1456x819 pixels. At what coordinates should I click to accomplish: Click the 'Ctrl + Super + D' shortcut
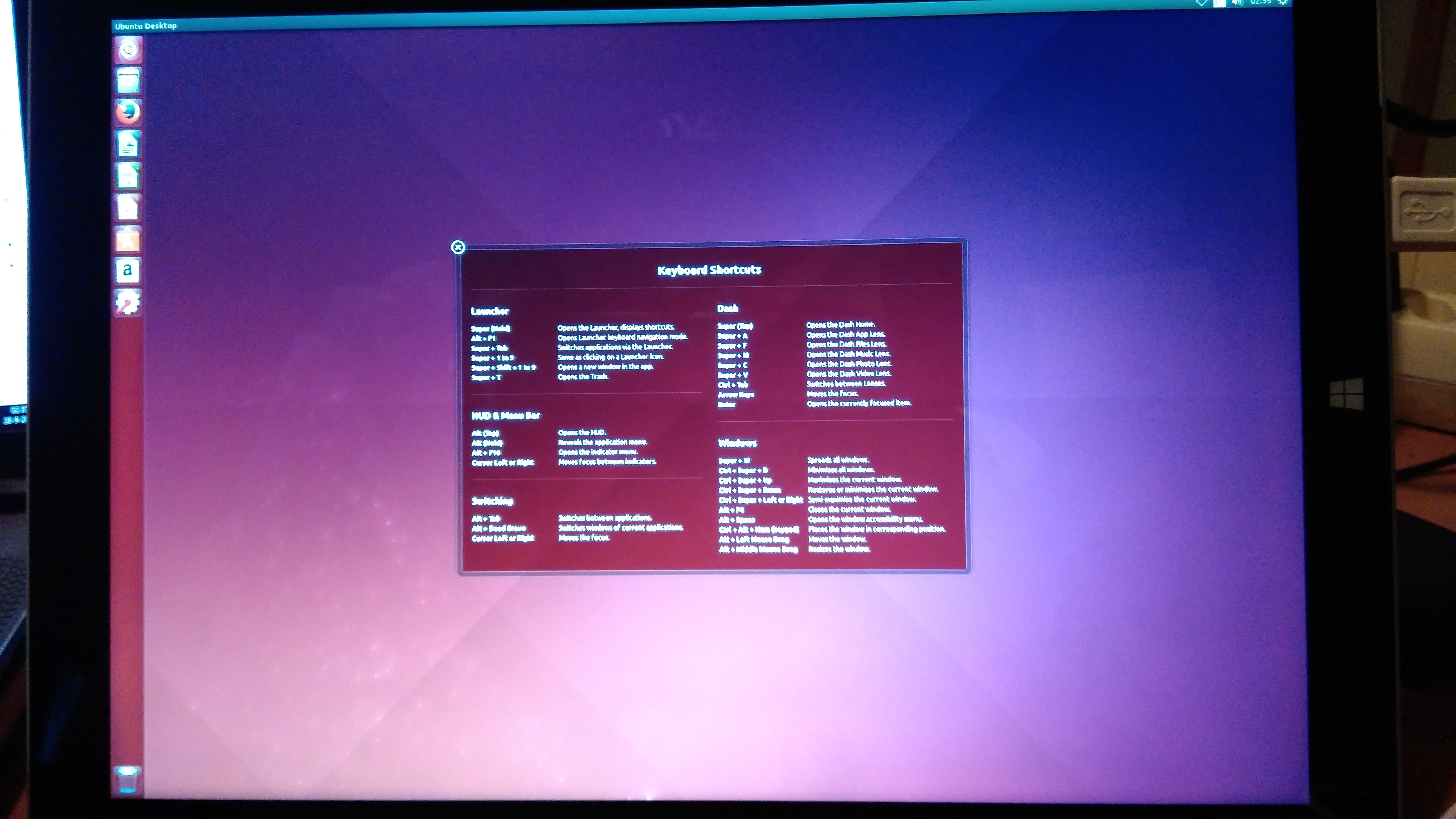click(743, 470)
